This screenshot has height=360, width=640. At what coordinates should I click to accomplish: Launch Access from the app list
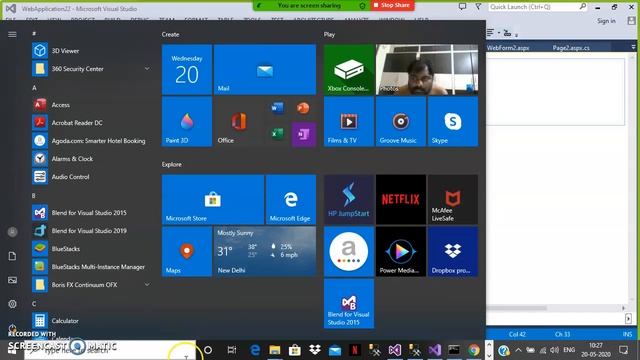(91, 105)
